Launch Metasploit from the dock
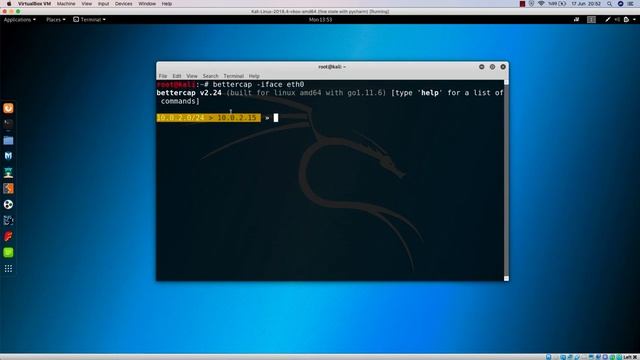The height and width of the screenshot is (360, 640). 8,156
